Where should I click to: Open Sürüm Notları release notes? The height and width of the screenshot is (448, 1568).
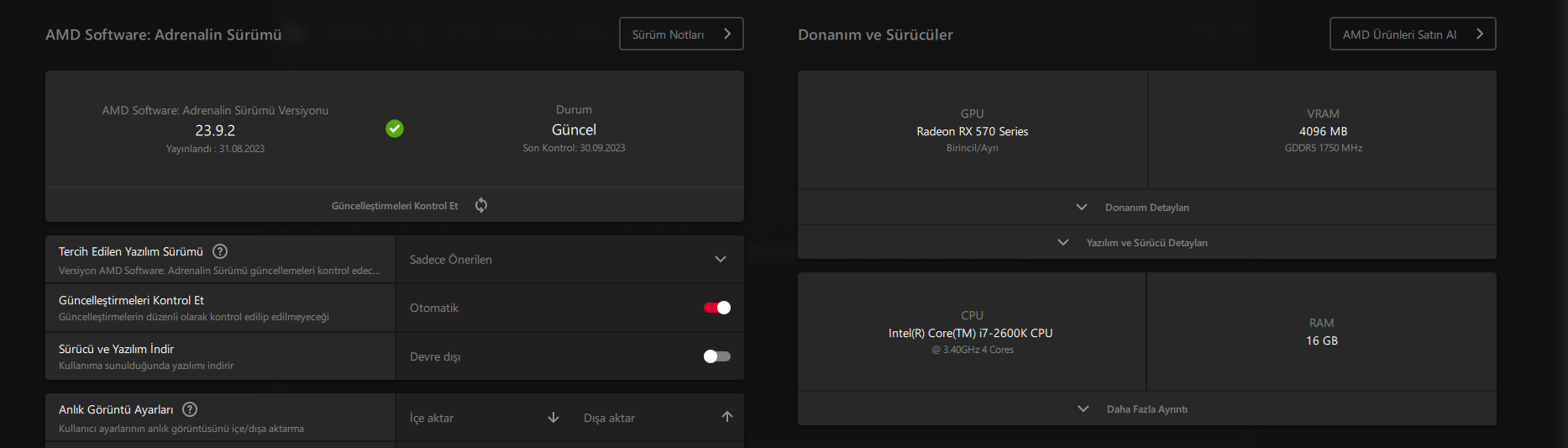[x=681, y=34]
